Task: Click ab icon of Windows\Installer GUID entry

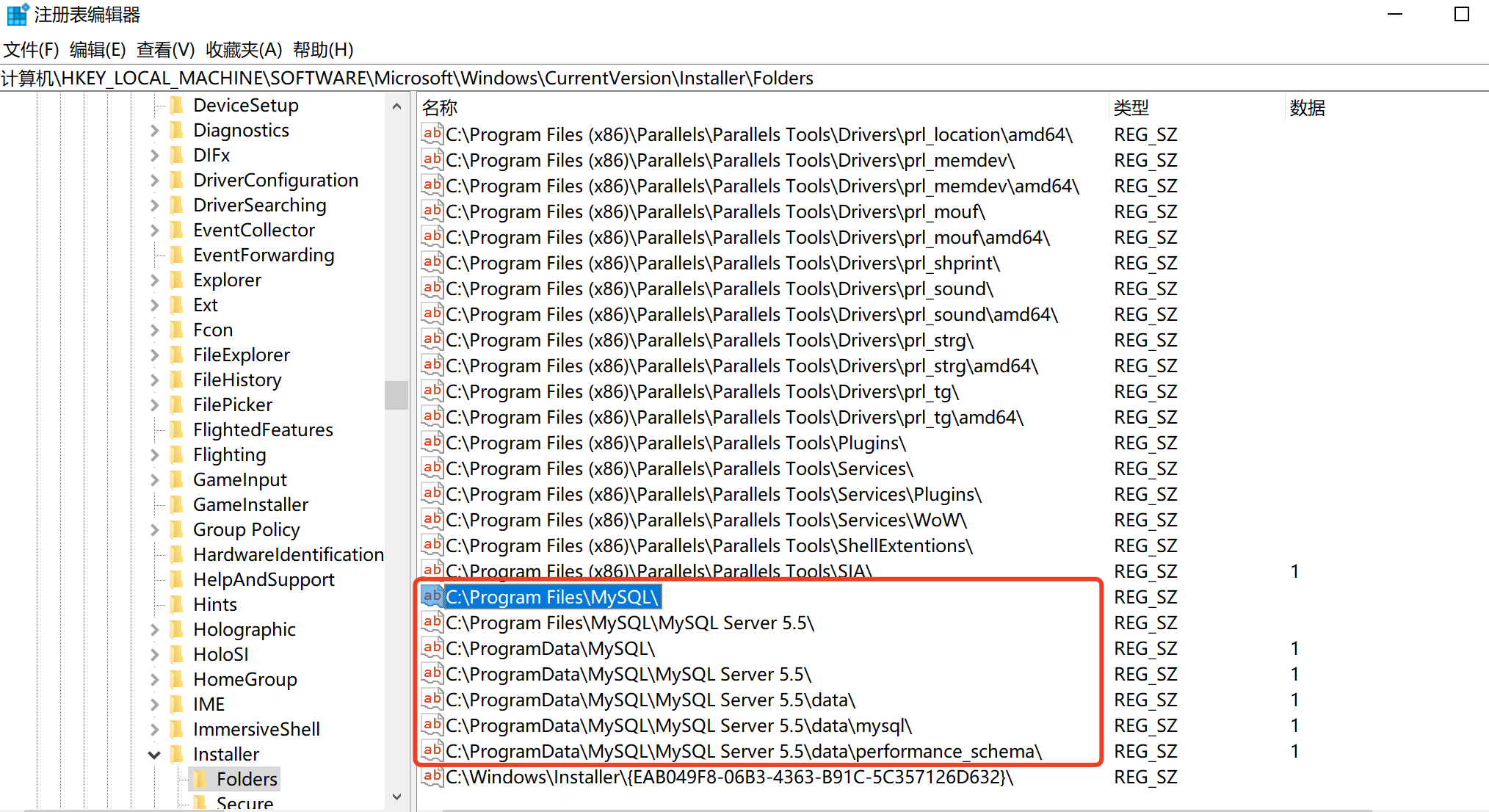Action: [x=432, y=777]
